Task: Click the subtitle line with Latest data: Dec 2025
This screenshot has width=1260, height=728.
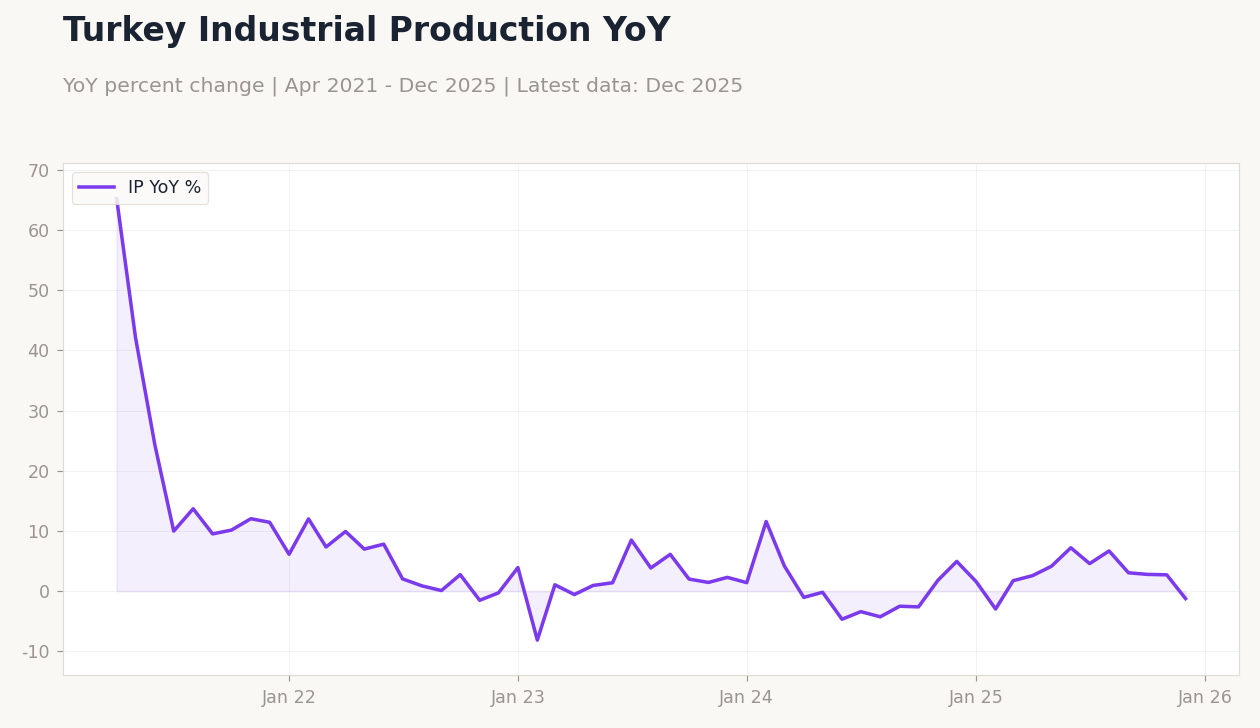Action: pyautogui.click(x=402, y=87)
